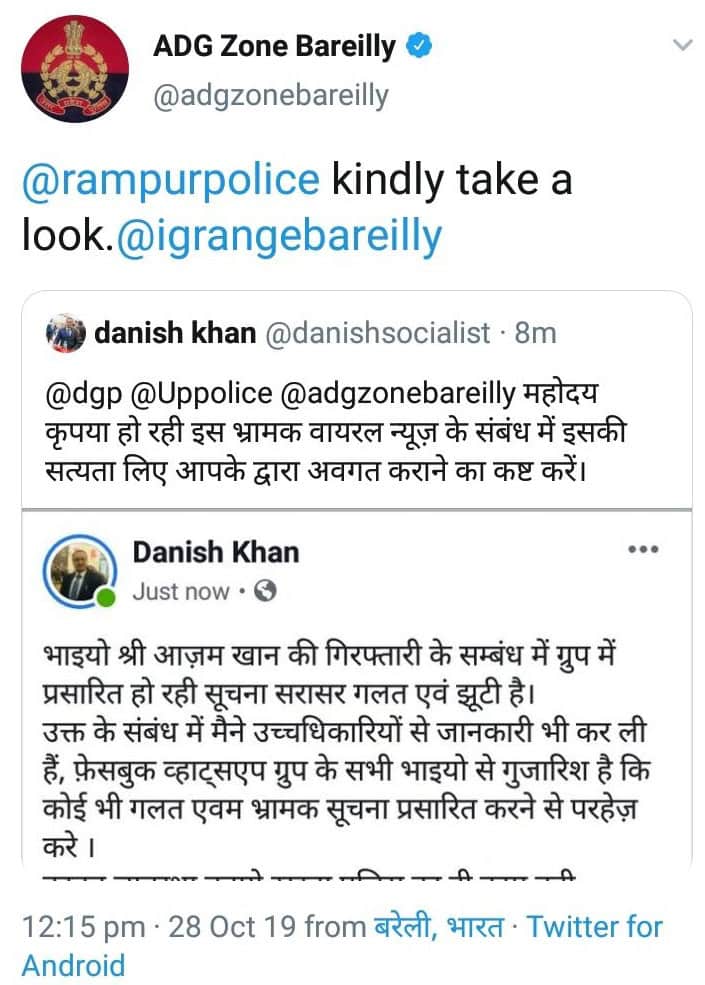Open the danish khan quoted-tweet name
The image size is (705, 985).
(x=175, y=333)
